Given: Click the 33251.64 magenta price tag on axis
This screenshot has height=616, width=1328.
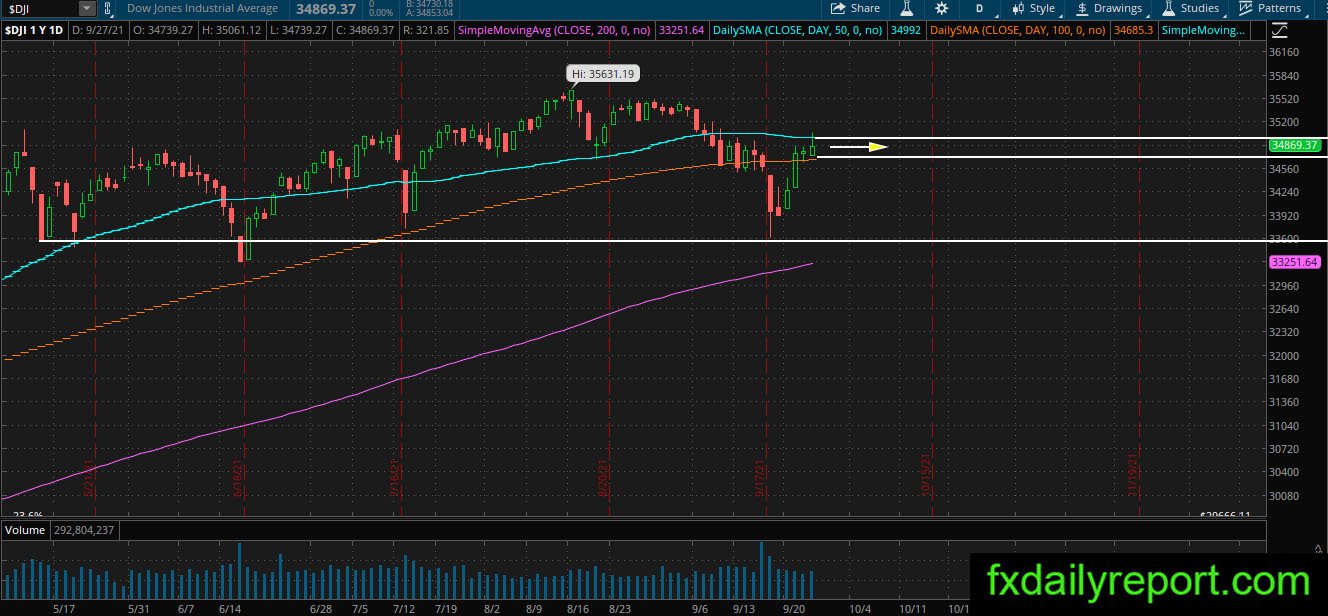Looking at the screenshot, I should pos(1293,262).
